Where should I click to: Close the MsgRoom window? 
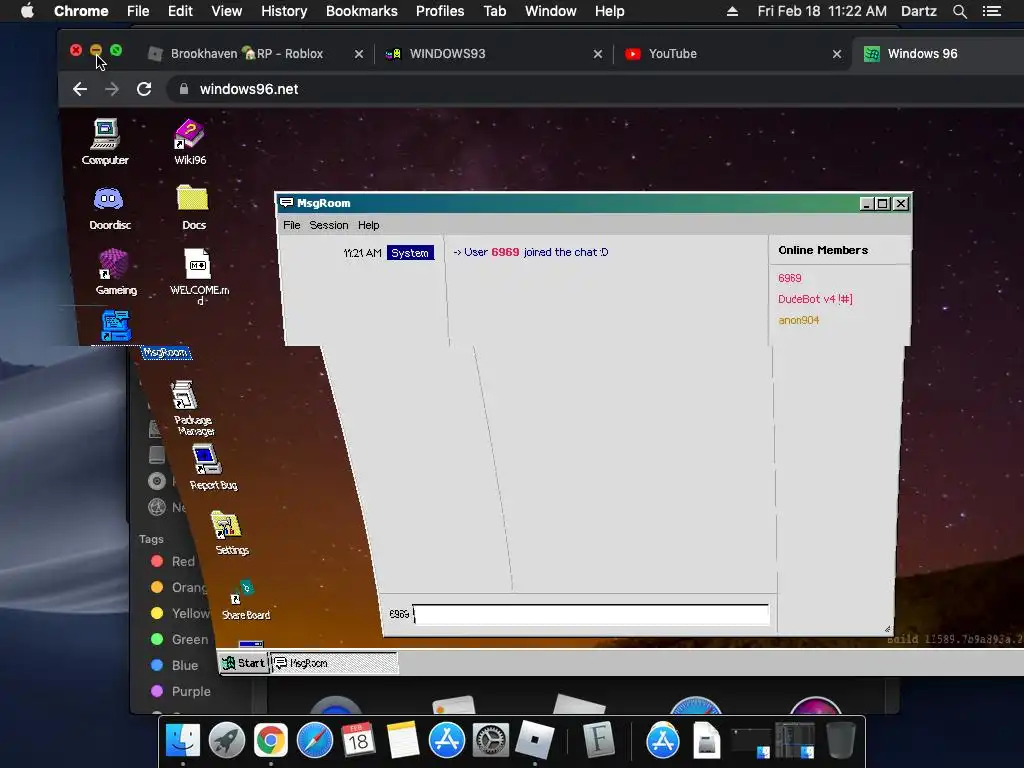point(901,204)
